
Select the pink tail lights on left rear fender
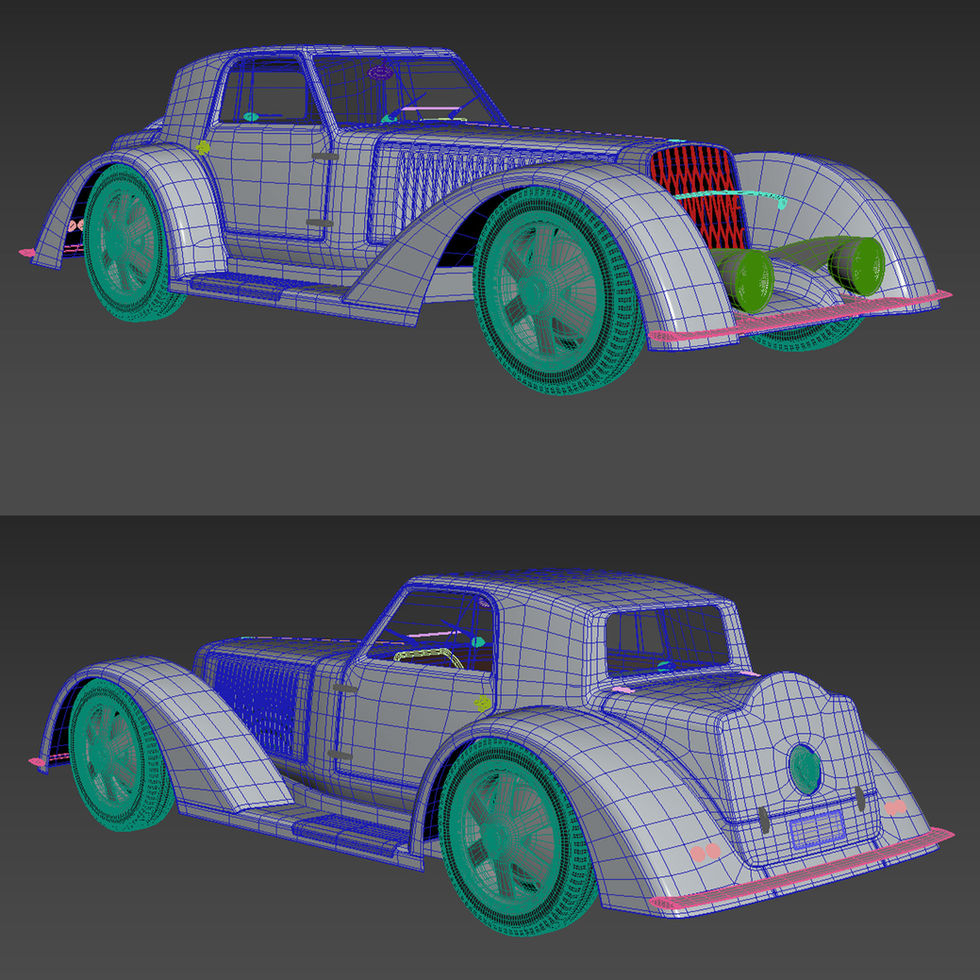point(705,852)
